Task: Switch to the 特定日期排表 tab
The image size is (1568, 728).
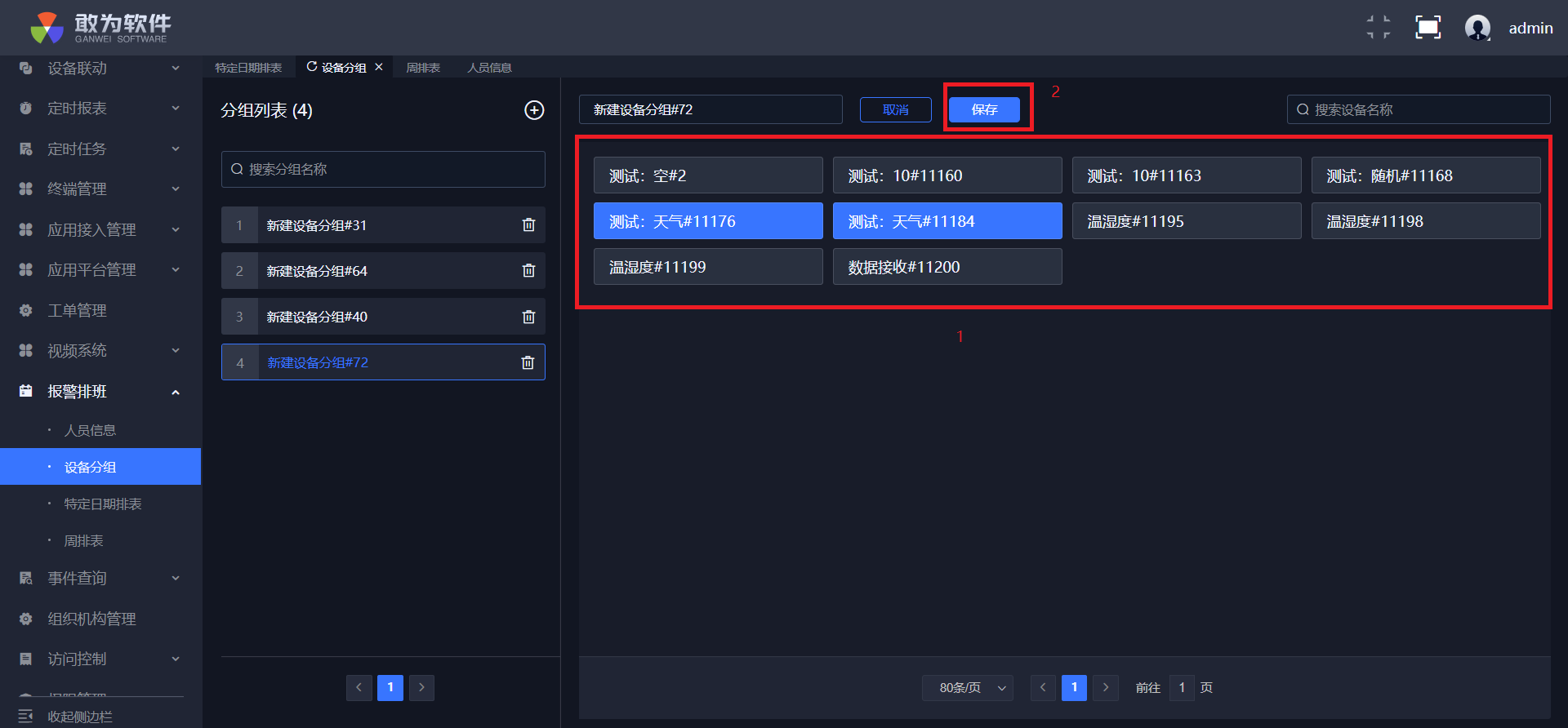Action: click(248, 68)
